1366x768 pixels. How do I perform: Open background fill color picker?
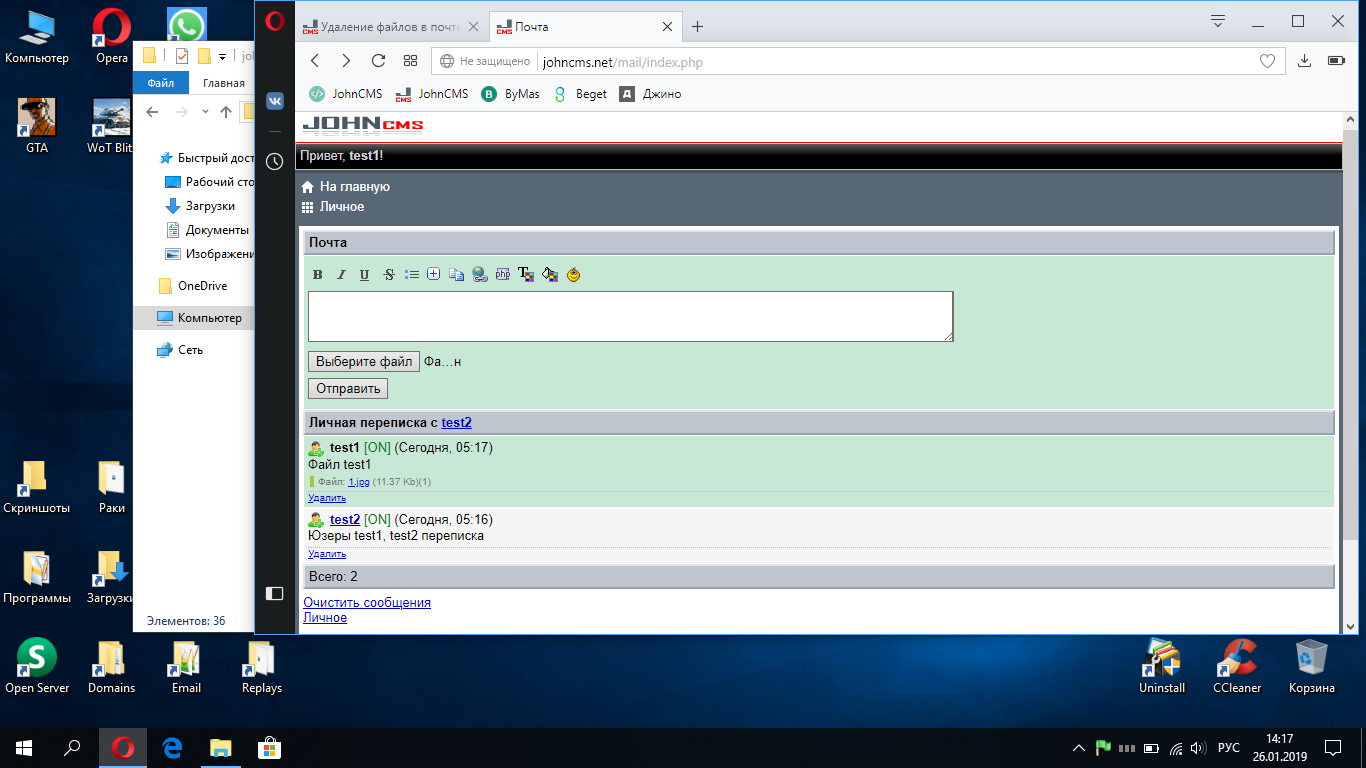click(x=549, y=275)
